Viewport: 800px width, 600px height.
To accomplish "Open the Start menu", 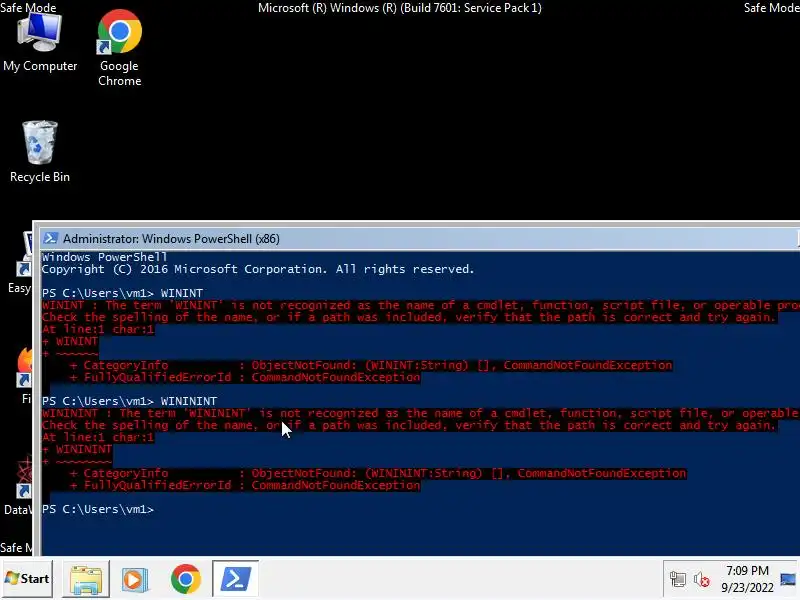I will click(x=27, y=579).
